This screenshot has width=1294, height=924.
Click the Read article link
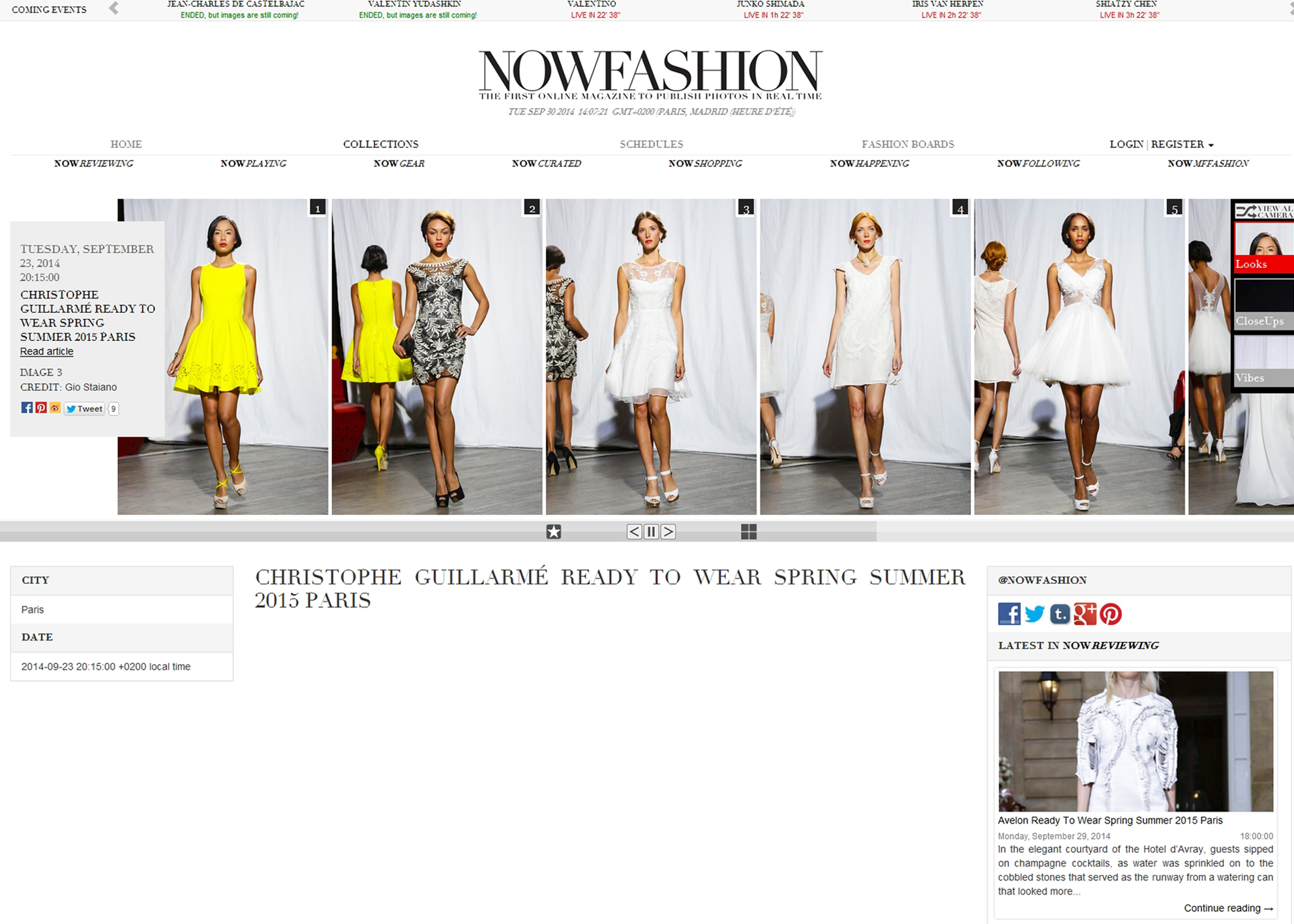[x=46, y=351]
